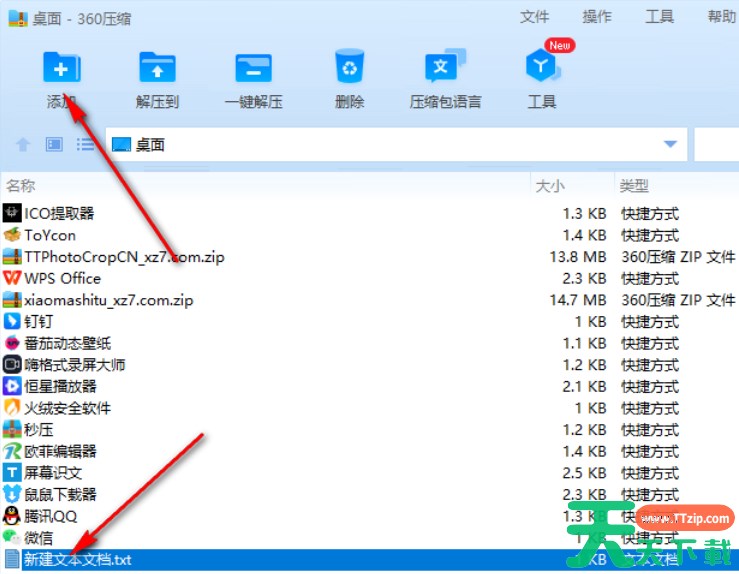This screenshot has height=574, width=739.
Task: Click the 欧菲编辑器 icon
Action: [x=12, y=451]
